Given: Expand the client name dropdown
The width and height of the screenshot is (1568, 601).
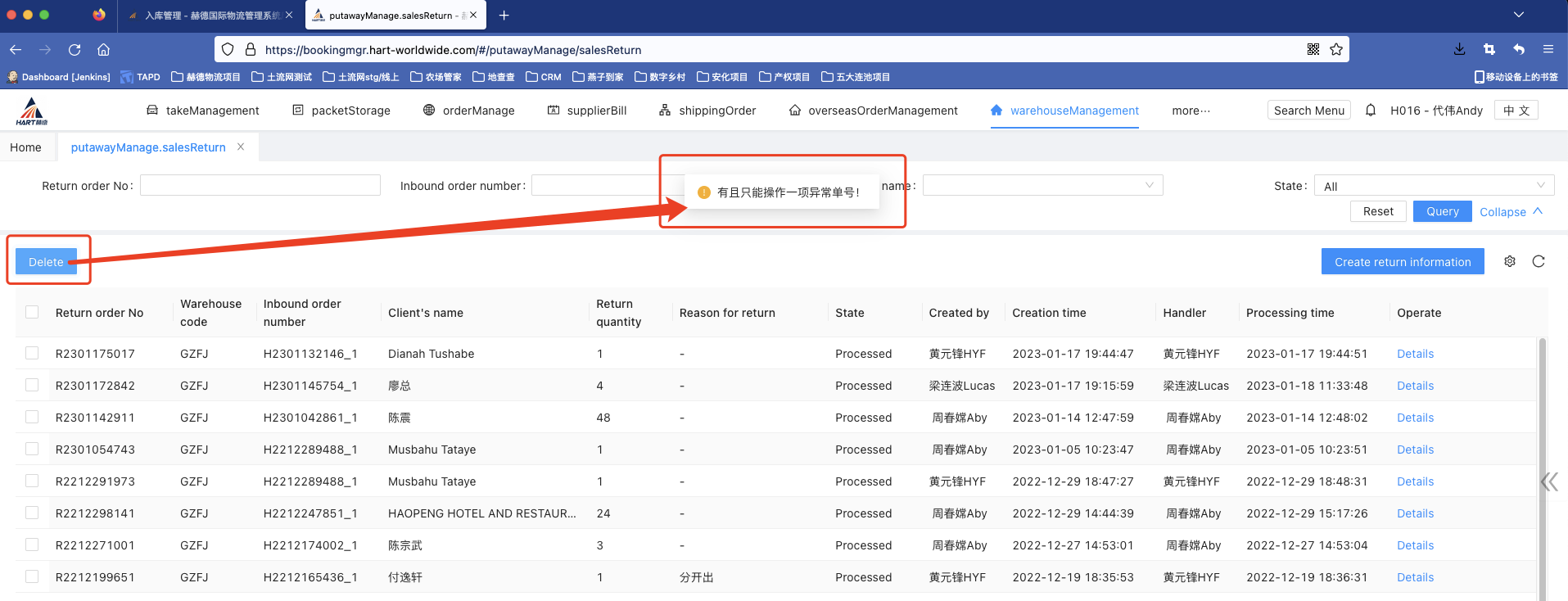Looking at the screenshot, I should pyautogui.click(x=1042, y=185).
